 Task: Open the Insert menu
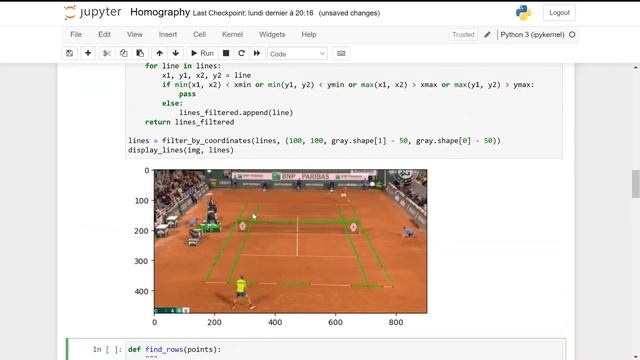(168, 35)
